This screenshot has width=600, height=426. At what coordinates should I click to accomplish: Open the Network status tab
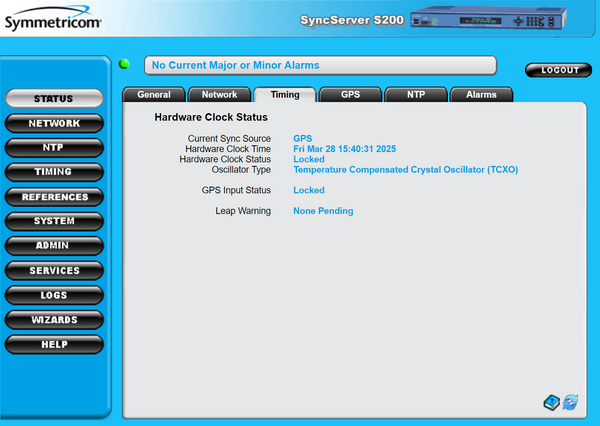[219, 95]
